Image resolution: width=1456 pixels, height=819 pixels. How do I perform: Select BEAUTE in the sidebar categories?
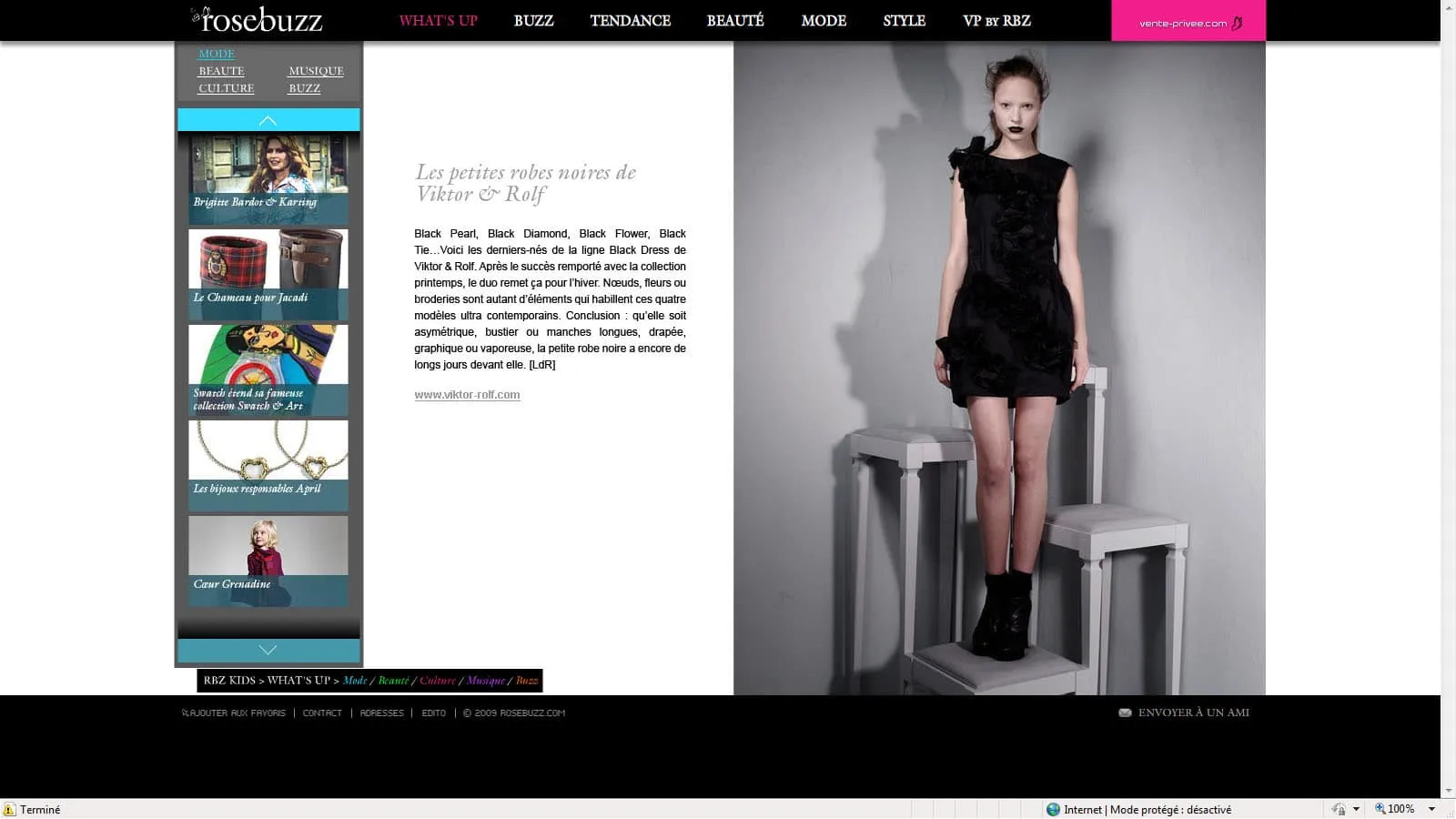(x=221, y=71)
